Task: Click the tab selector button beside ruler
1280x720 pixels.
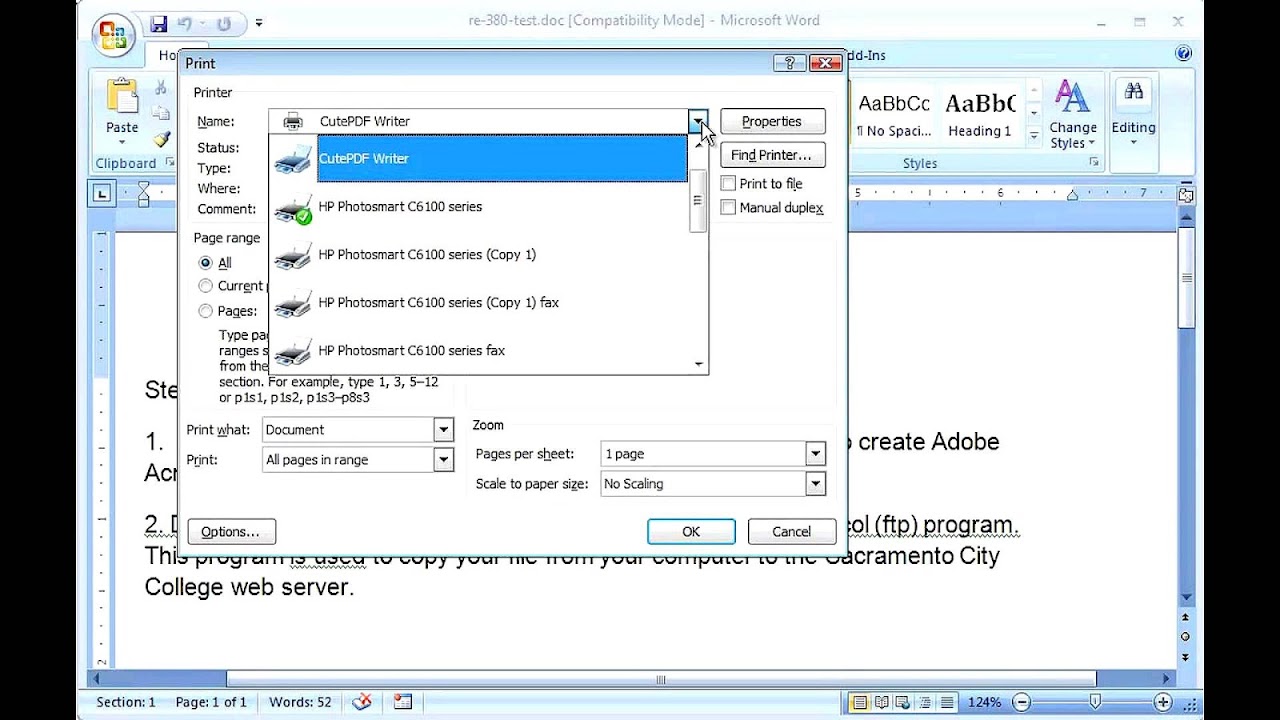Action: tap(102, 193)
